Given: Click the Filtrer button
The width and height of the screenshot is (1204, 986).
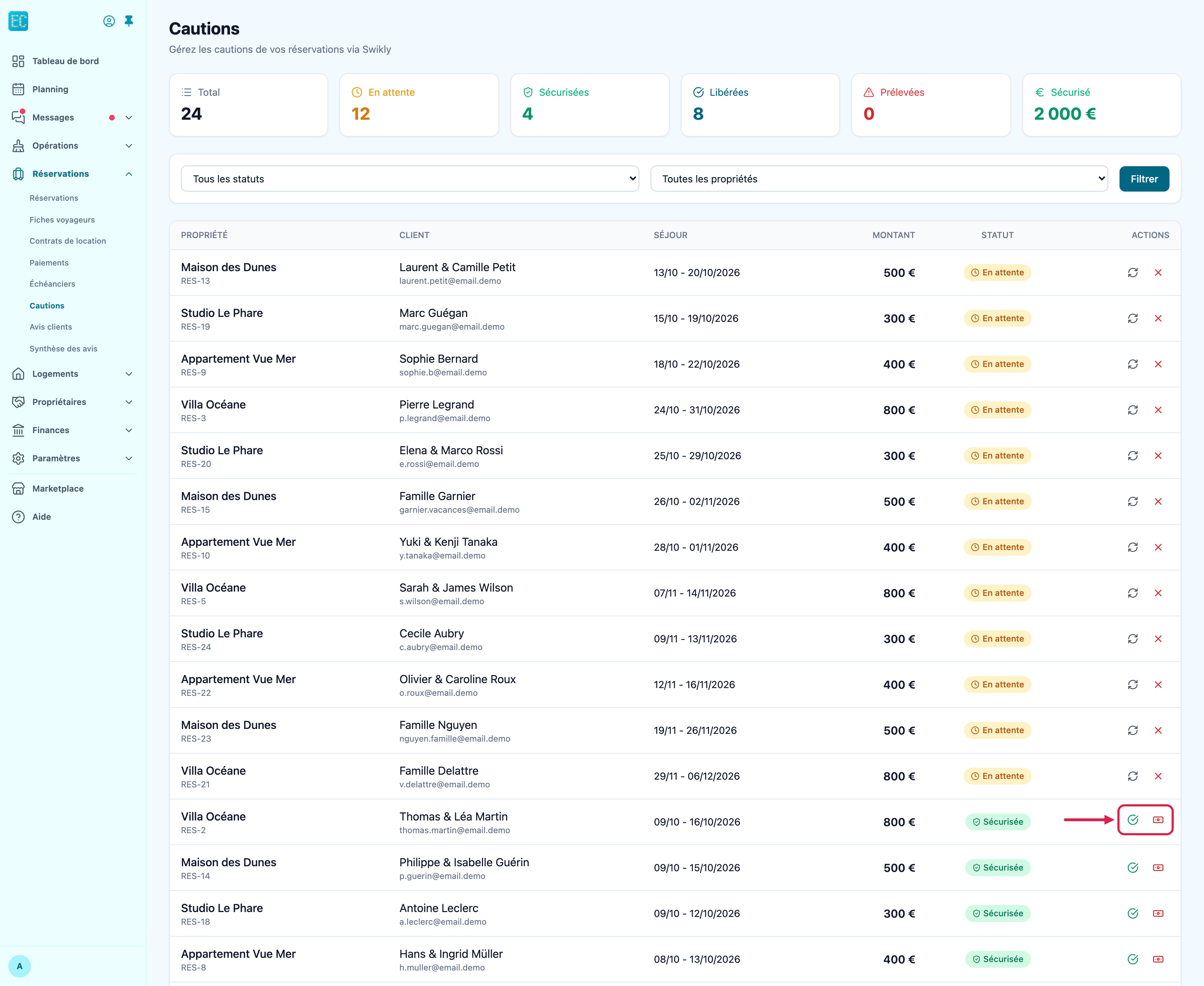Looking at the screenshot, I should pyautogui.click(x=1144, y=179).
